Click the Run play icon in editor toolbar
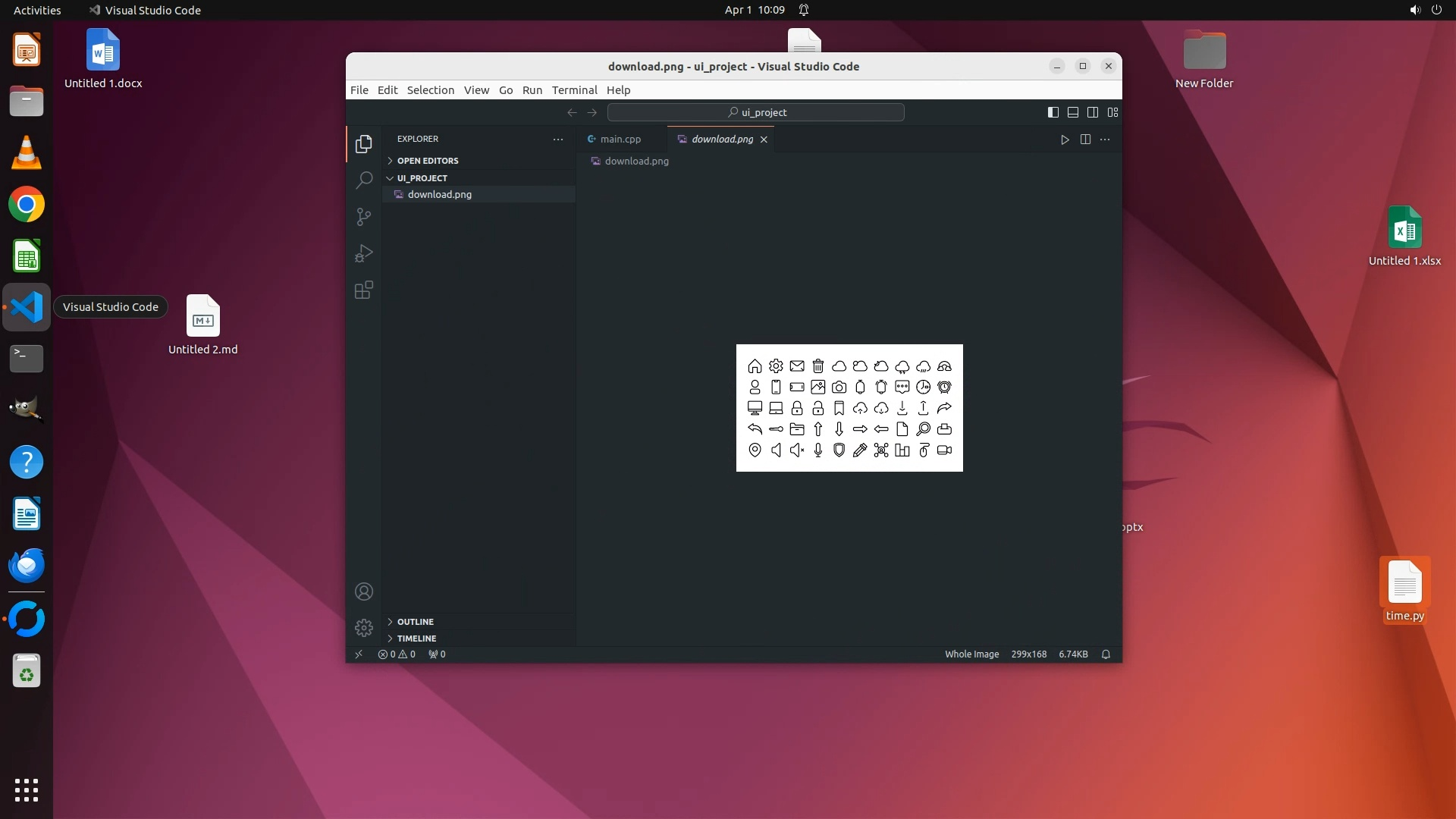The width and height of the screenshot is (1456, 819). pos(1065,140)
